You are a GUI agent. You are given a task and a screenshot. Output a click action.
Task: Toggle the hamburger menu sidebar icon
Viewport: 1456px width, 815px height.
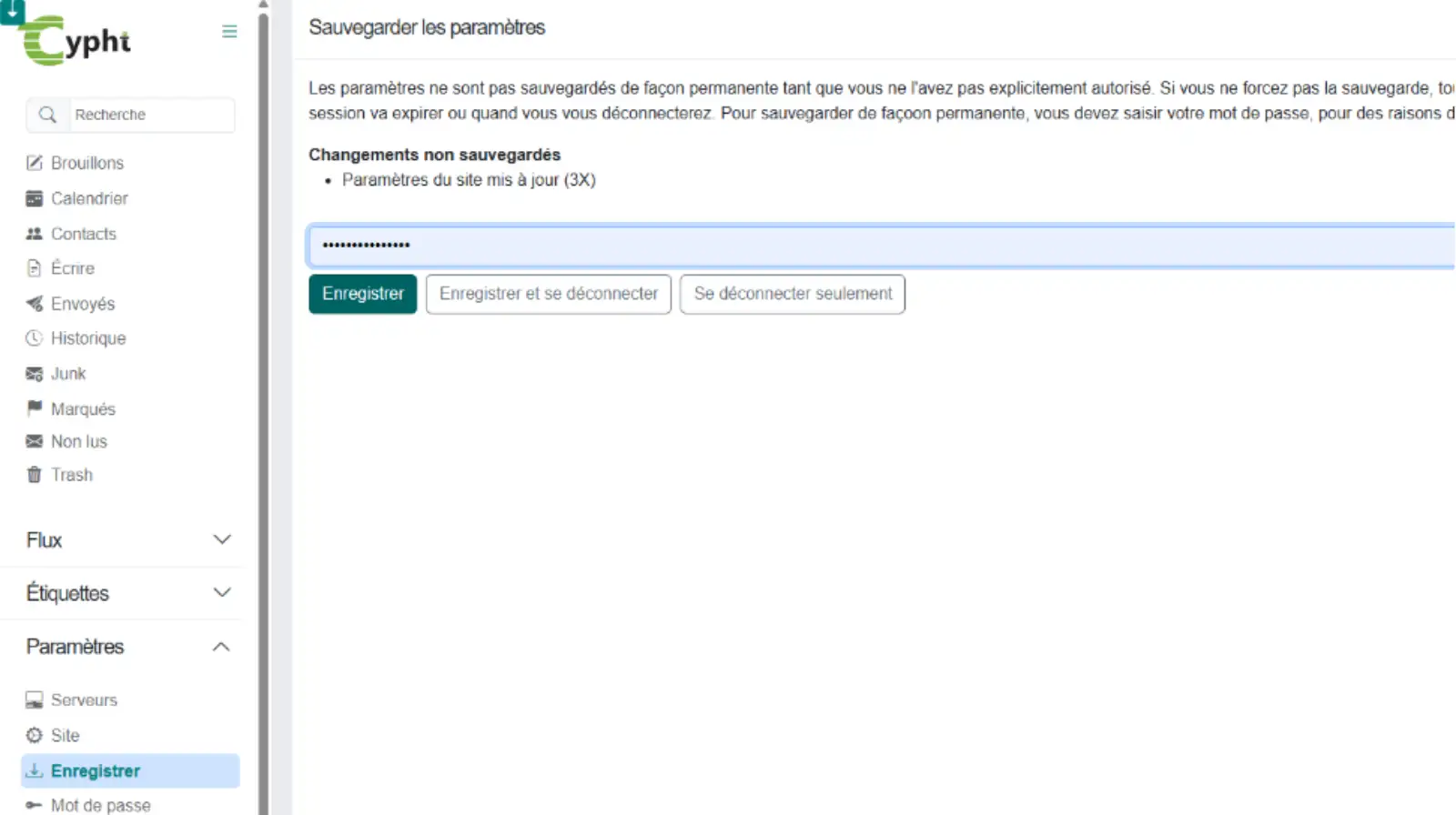229,32
